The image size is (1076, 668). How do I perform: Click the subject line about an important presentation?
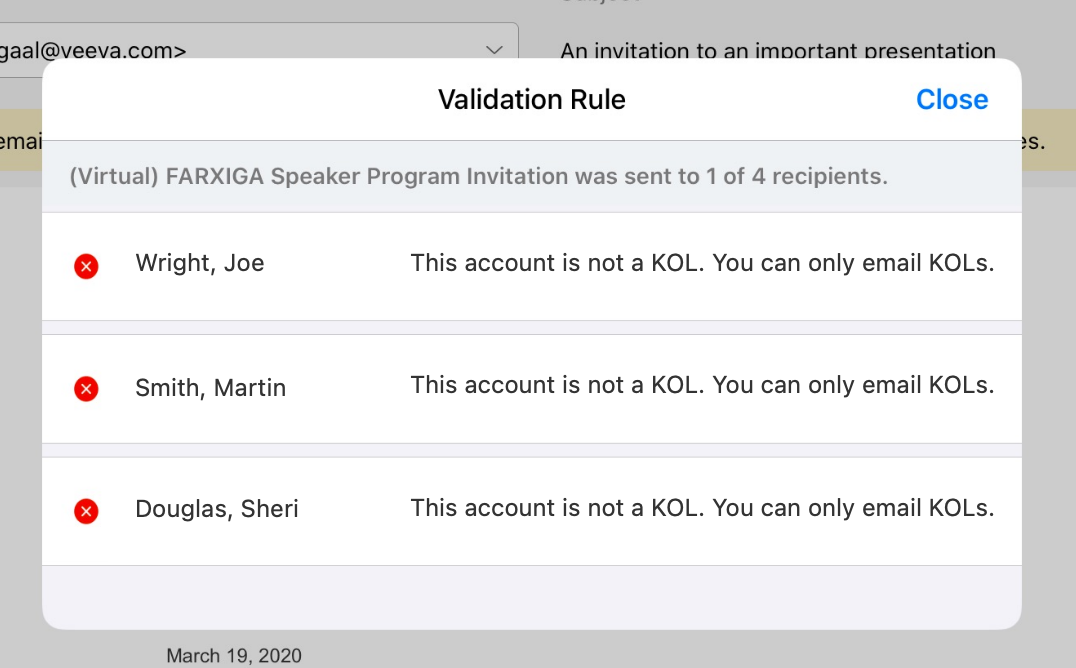(x=778, y=50)
